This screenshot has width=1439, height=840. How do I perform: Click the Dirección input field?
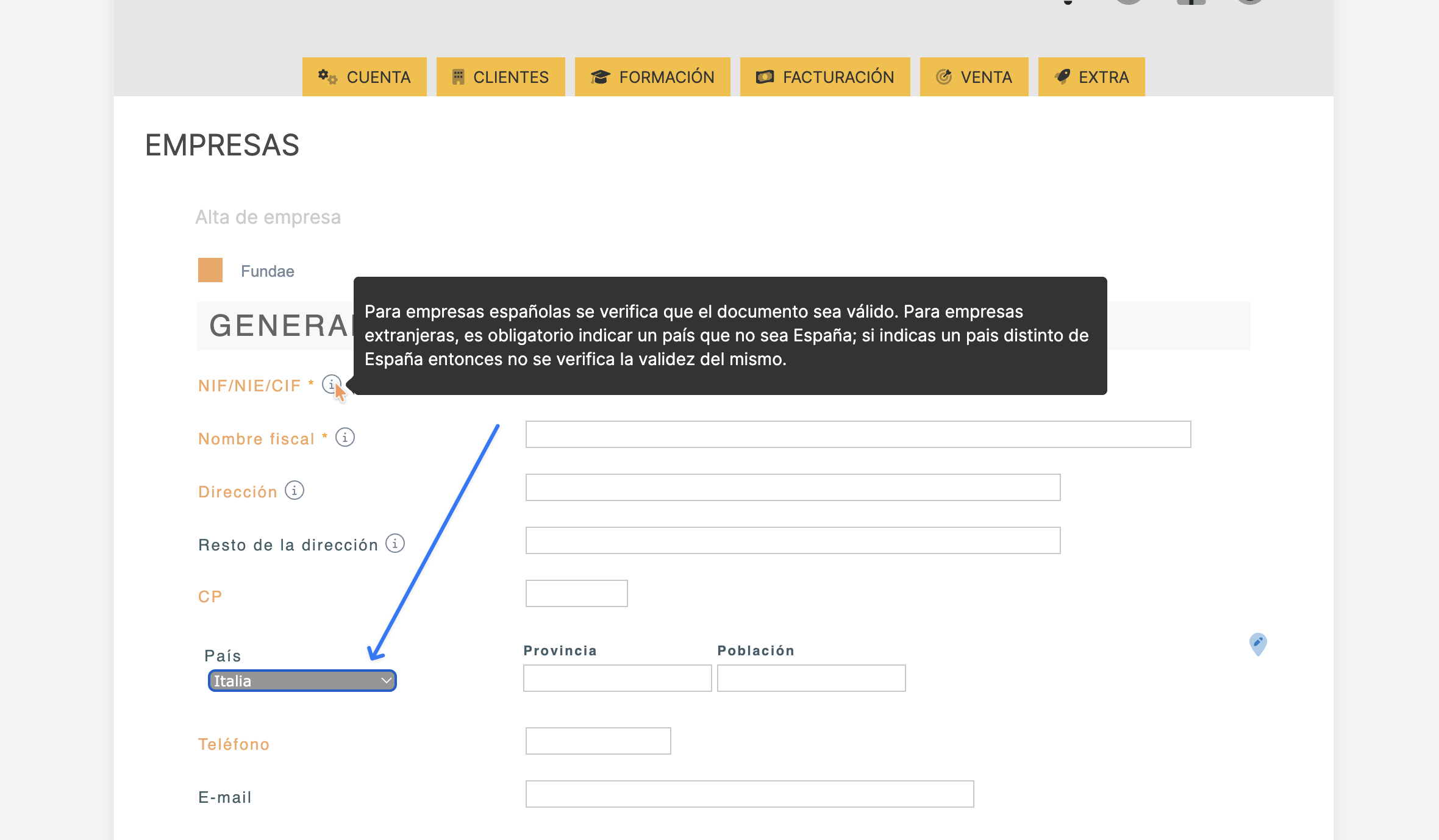[x=793, y=488]
